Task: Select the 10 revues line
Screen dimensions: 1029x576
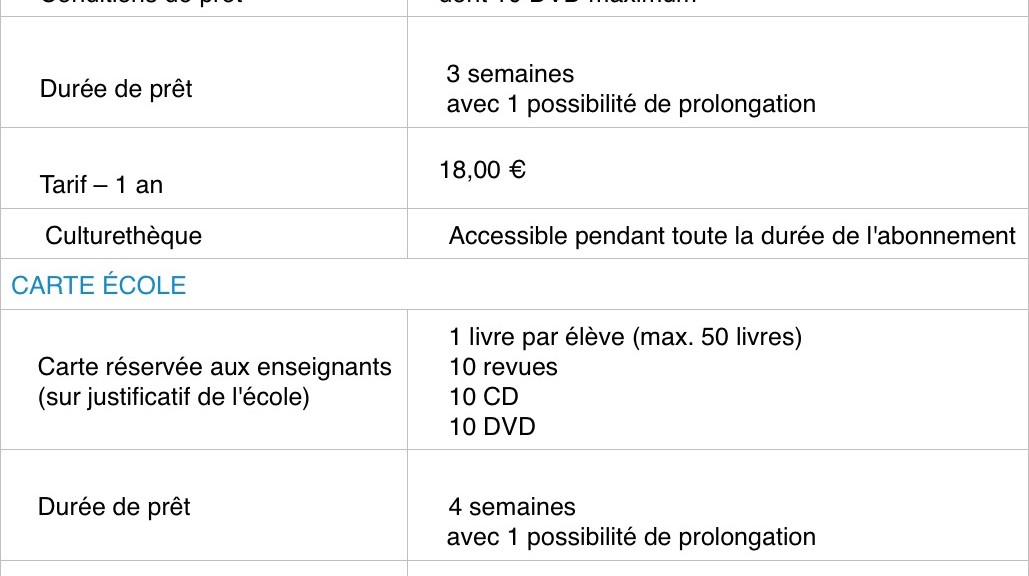Action: (x=503, y=367)
